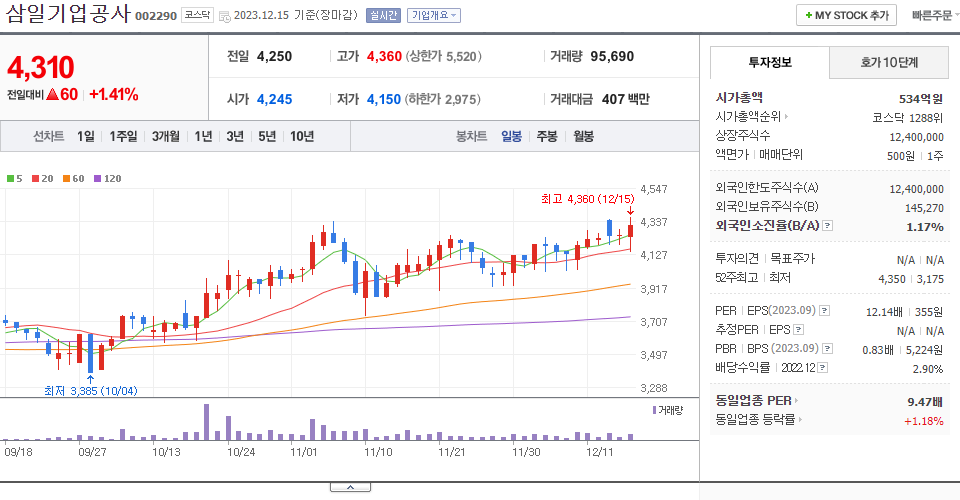Click the 시가 value 4,245

click(274, 99)
